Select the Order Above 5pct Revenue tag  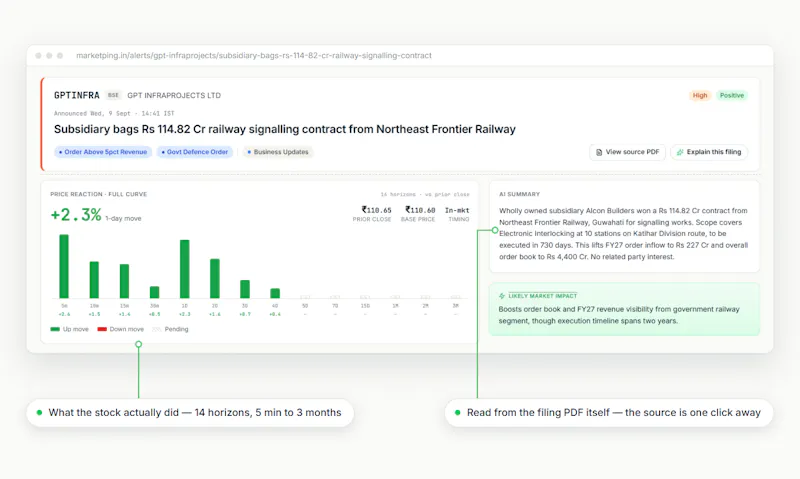point(103,152)
